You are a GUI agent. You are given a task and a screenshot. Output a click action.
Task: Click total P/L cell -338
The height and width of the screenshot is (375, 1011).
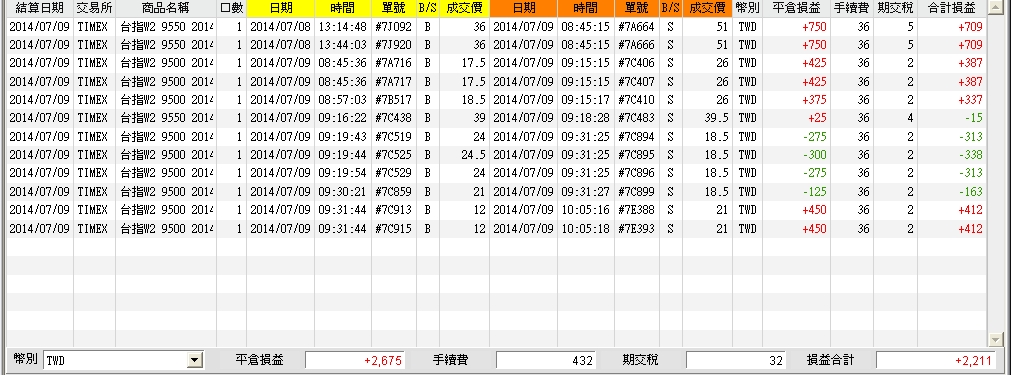[952, 155]
